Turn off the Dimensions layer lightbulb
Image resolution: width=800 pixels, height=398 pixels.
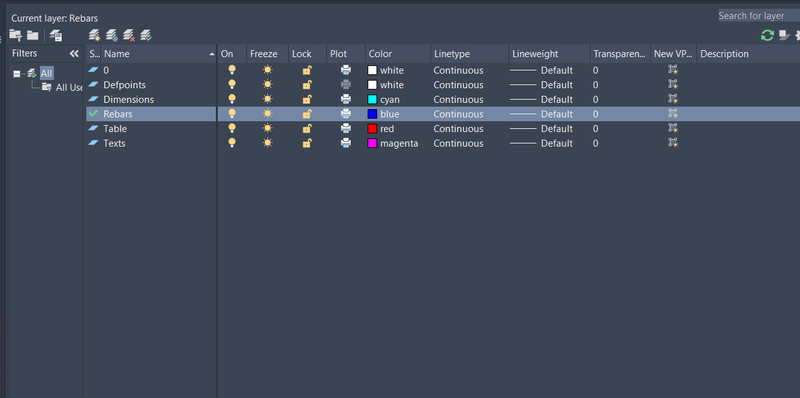tap(232, 99)
